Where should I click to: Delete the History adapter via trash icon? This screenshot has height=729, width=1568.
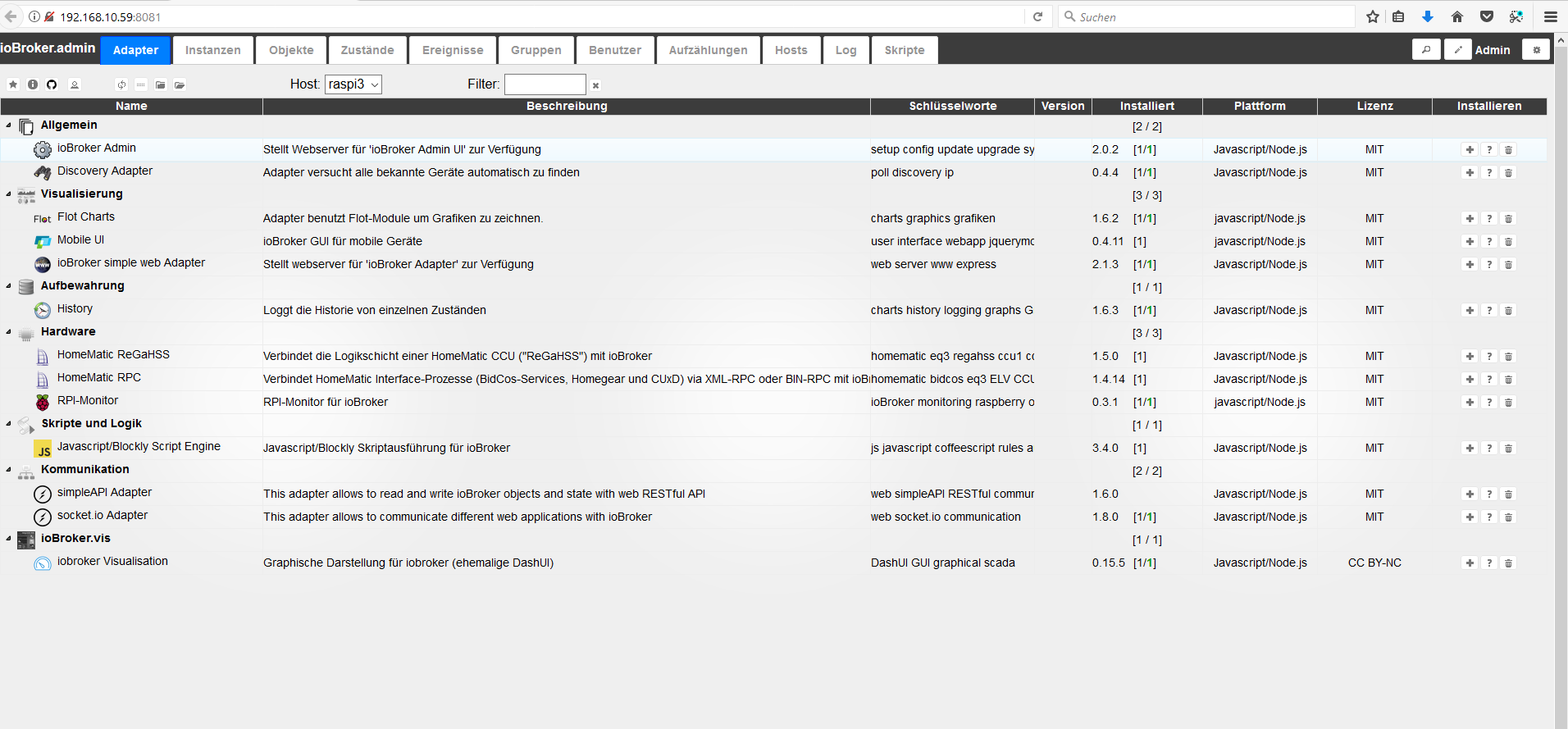coord(1508,310)
